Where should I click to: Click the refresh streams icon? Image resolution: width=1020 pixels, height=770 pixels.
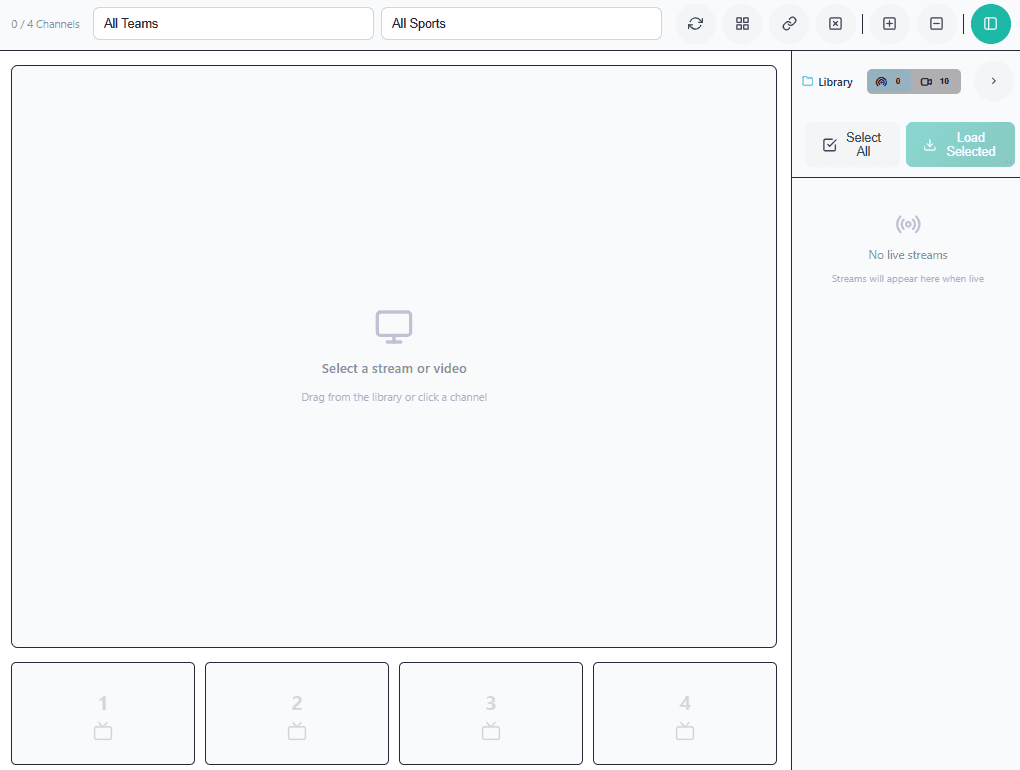tap(695, 24)
